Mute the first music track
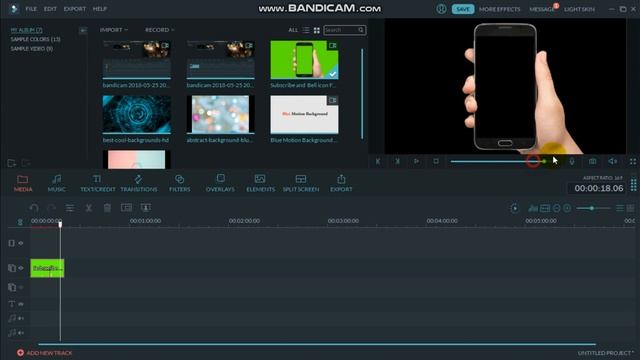 (x=21, y=318)
